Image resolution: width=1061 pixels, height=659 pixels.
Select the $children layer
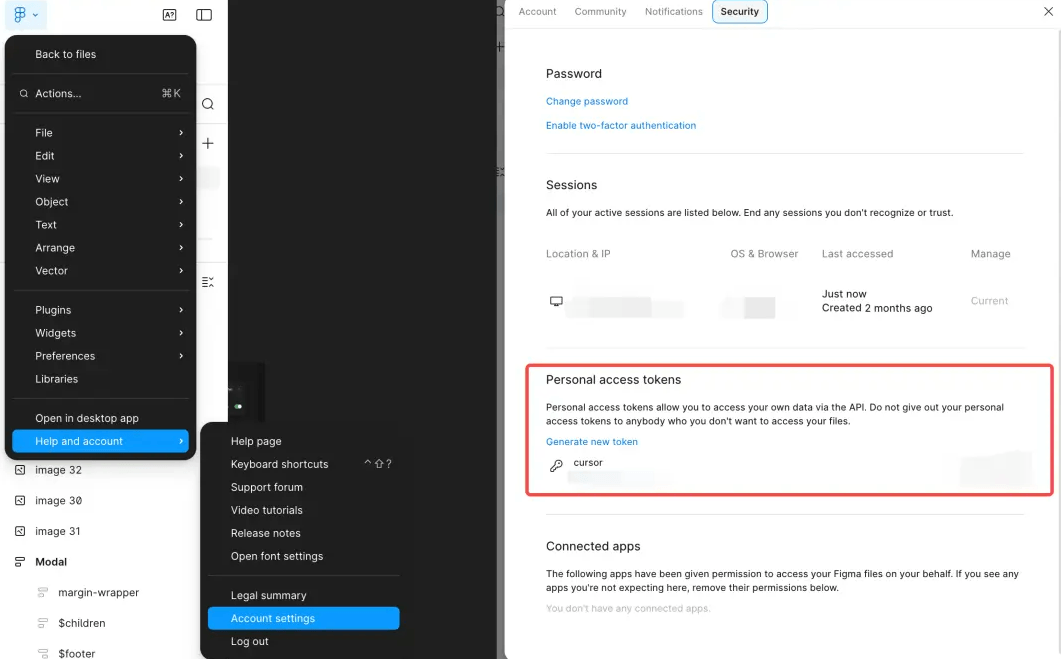click(82, 623)
